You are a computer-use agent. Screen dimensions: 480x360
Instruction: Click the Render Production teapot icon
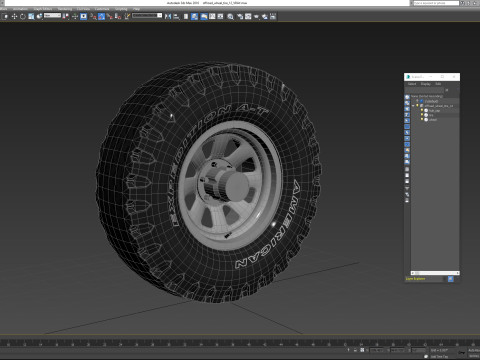click(x=256, y=16)
